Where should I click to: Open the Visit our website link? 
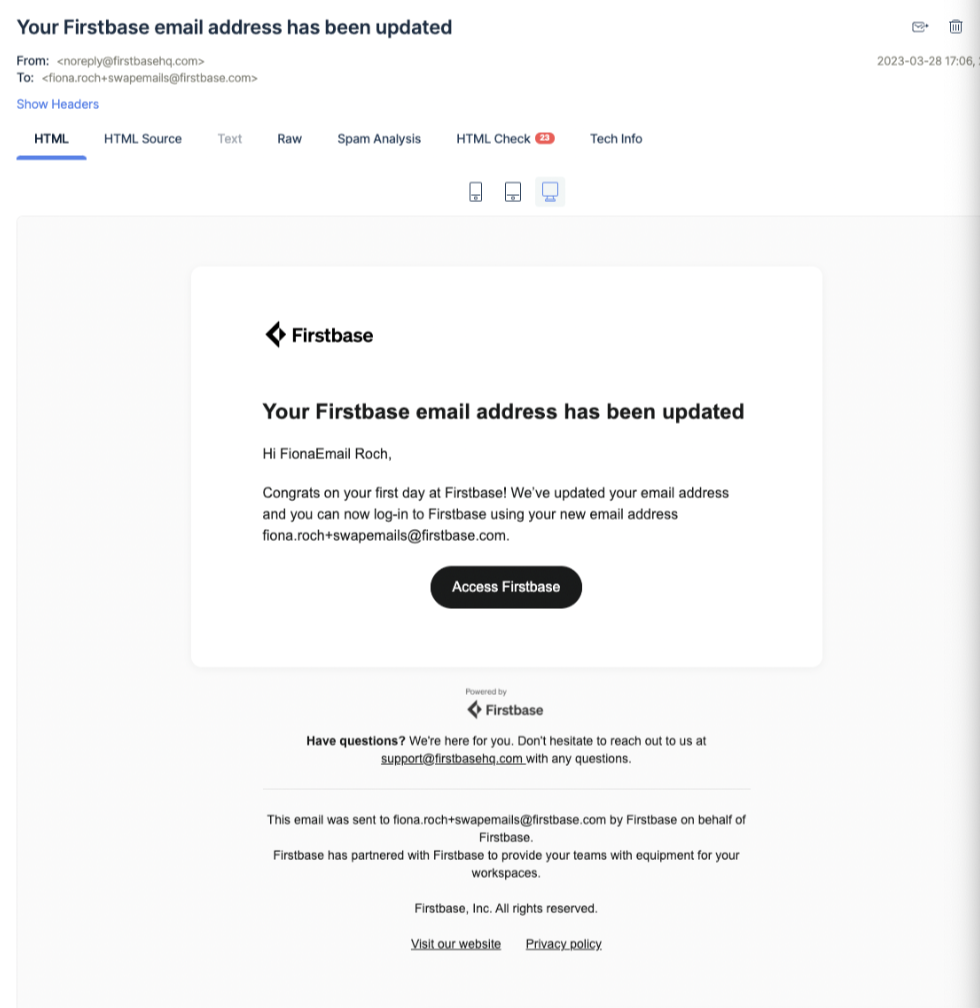[456, 944]
